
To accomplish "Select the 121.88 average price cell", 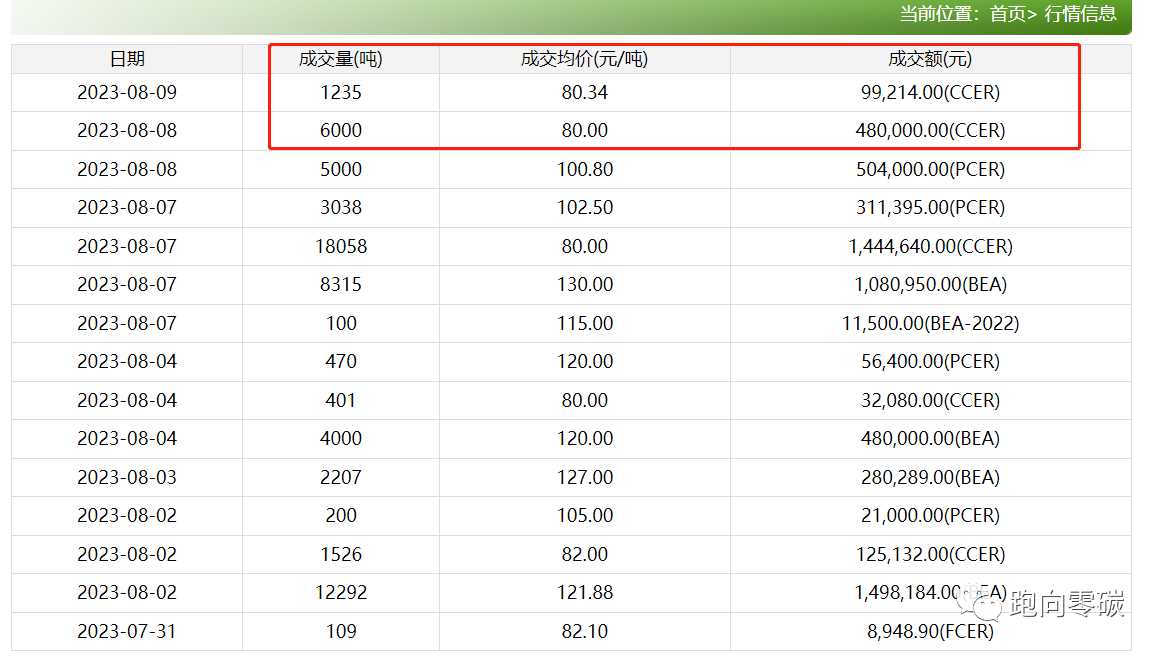I will 584,593.
